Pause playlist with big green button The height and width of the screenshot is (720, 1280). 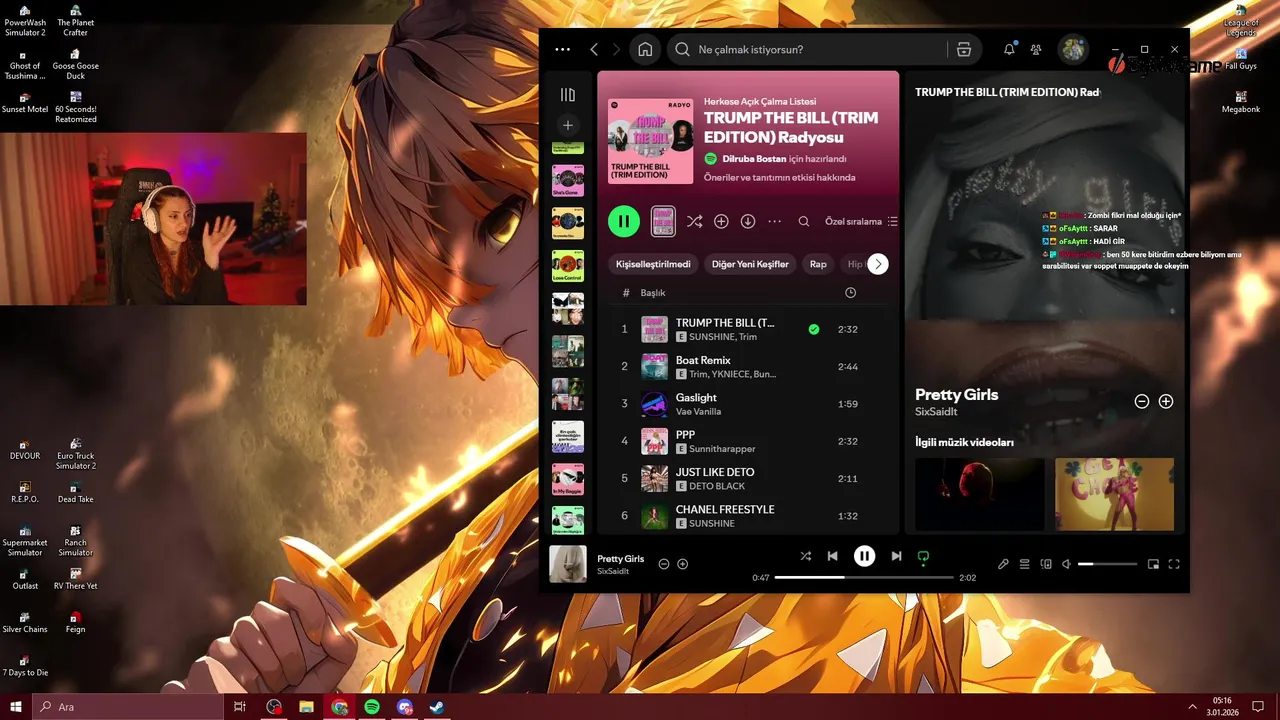[624, 221]
